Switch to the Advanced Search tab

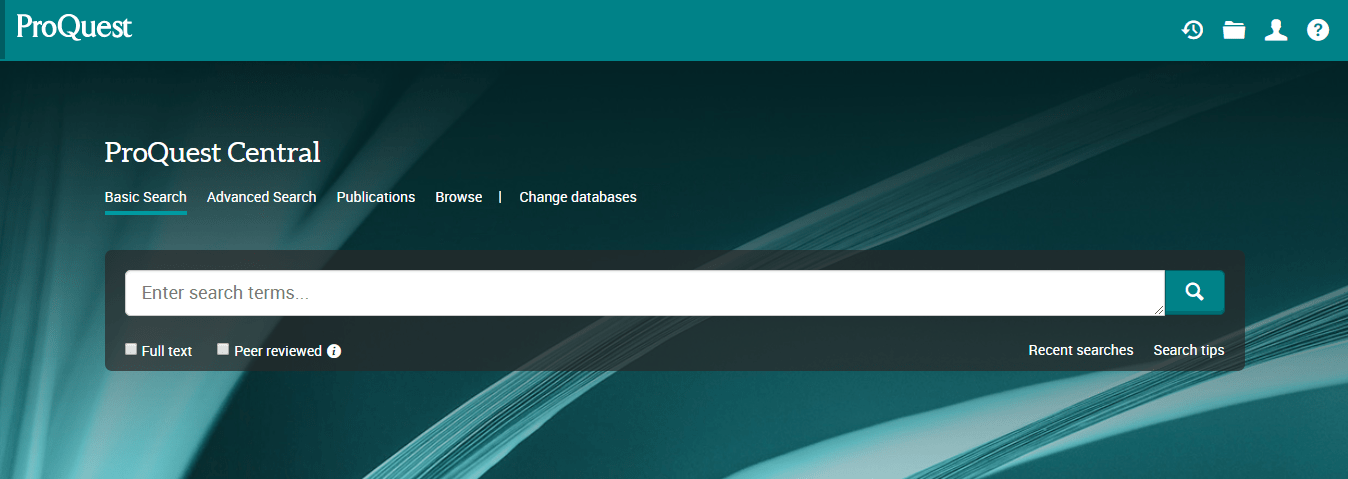(262, 197)
